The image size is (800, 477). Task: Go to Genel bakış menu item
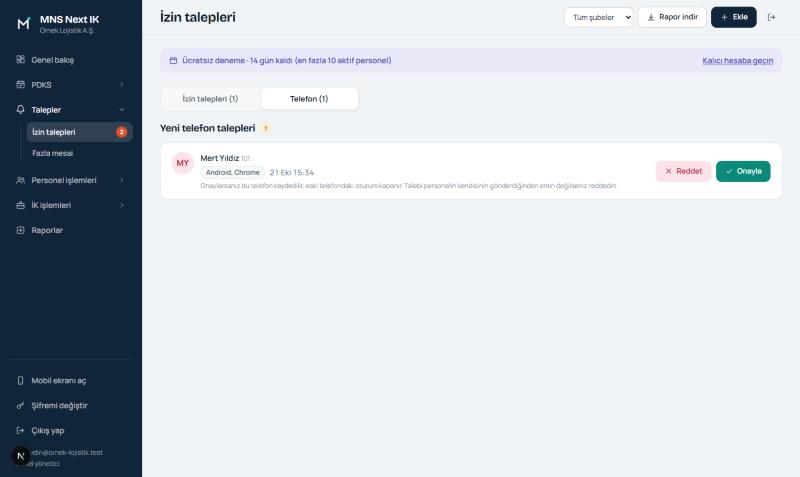point(71,60)
